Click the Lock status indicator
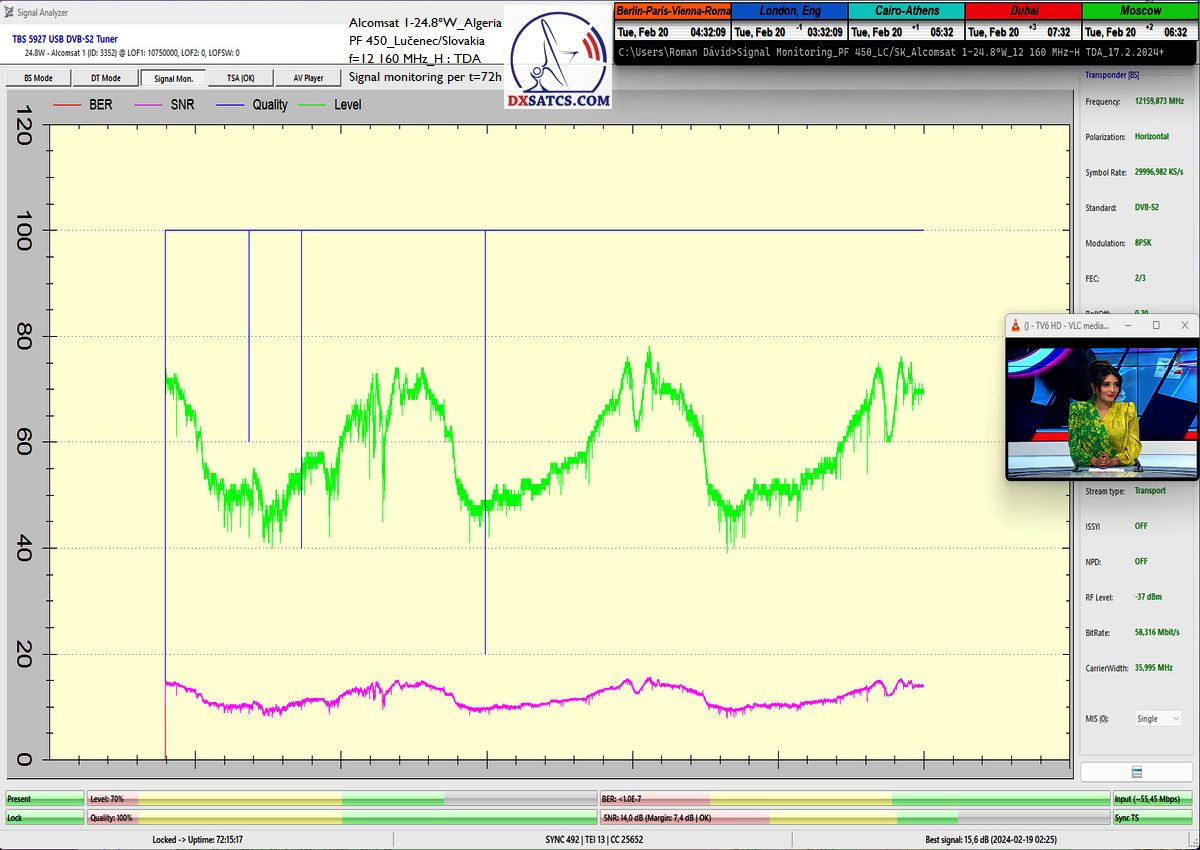Viewport: 1200px width, 850px height. pyautogui.click(x=45, y=818)
